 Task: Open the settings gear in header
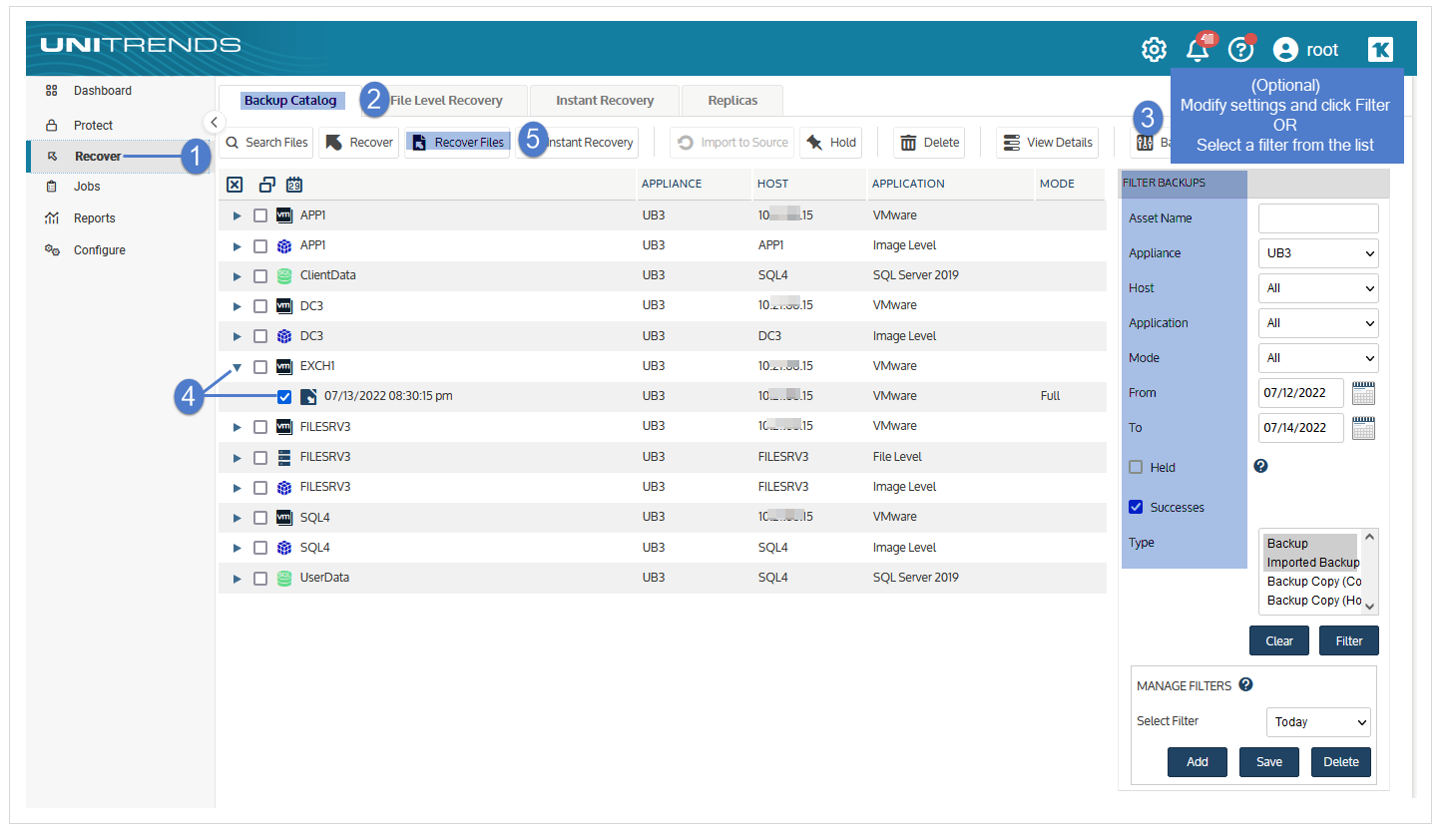1154,50
